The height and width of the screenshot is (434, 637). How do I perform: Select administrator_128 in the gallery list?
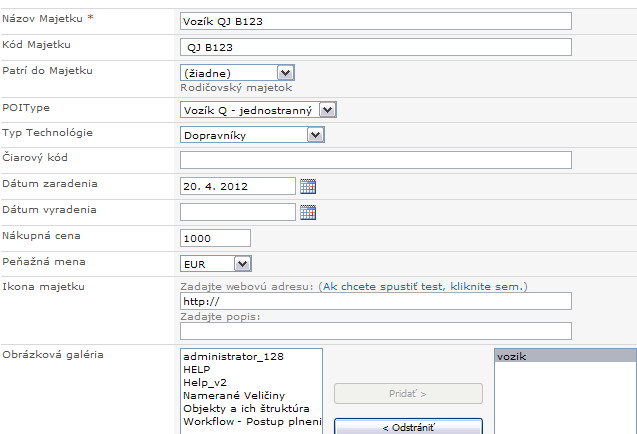(x=251, y=356)
